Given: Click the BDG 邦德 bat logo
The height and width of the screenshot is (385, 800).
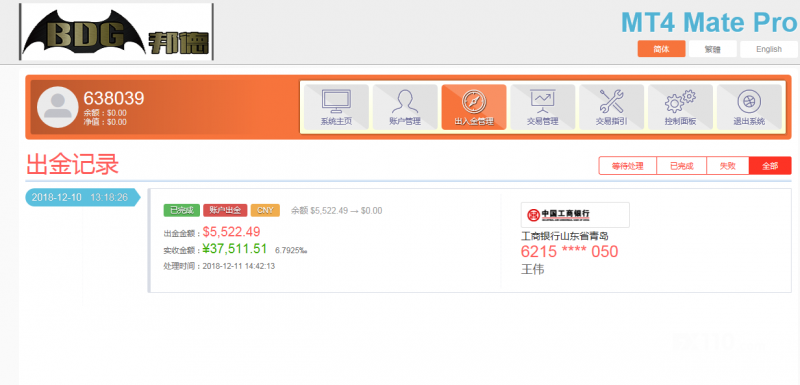Looking at the screenshot, I should [116, 32].
